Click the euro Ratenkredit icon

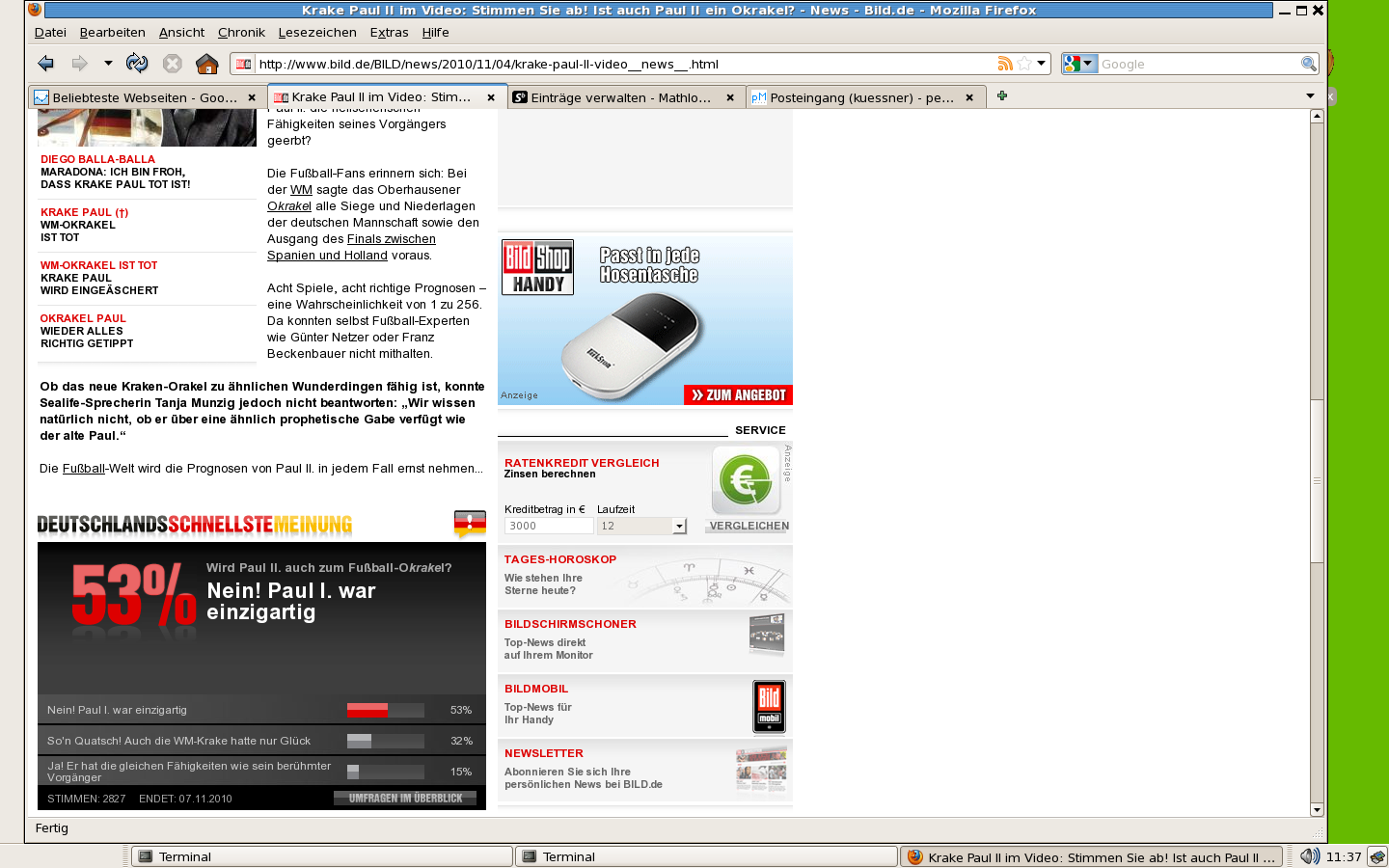click(746, 480)
